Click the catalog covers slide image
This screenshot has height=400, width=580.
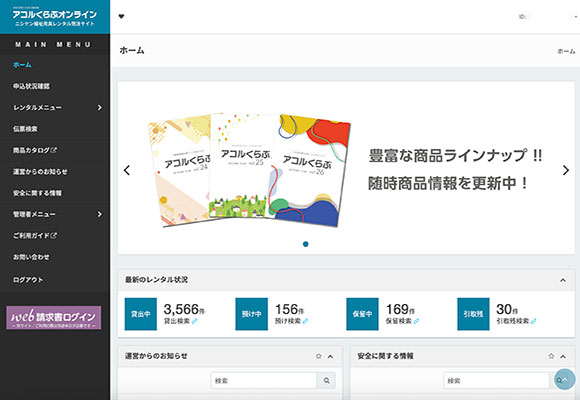[249, 170]
